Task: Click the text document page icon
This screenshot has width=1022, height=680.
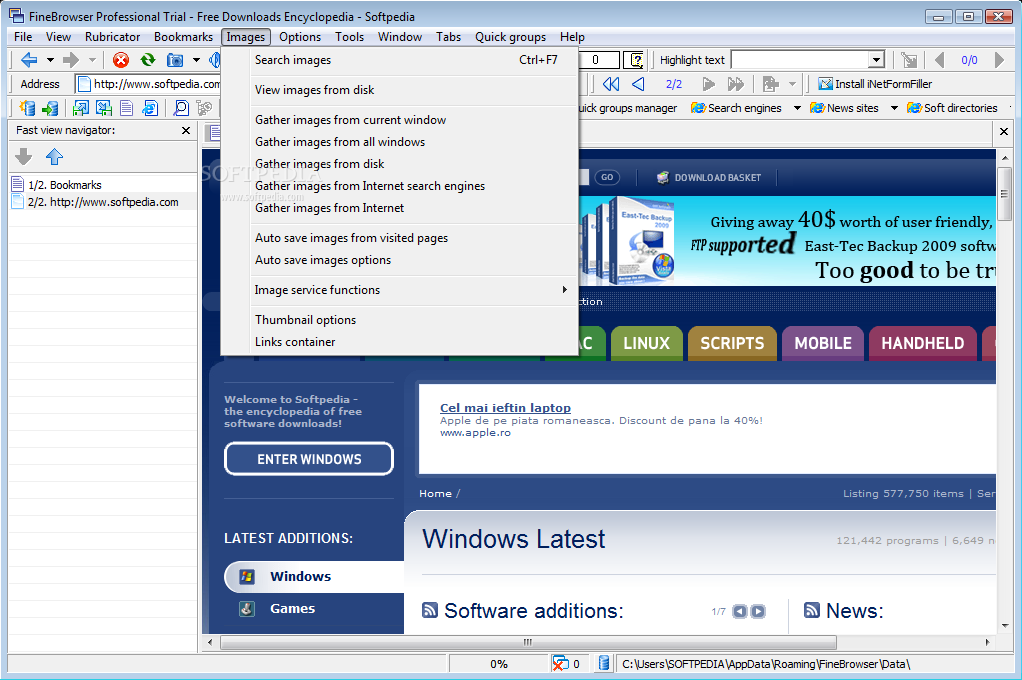Action: (126, 108)
